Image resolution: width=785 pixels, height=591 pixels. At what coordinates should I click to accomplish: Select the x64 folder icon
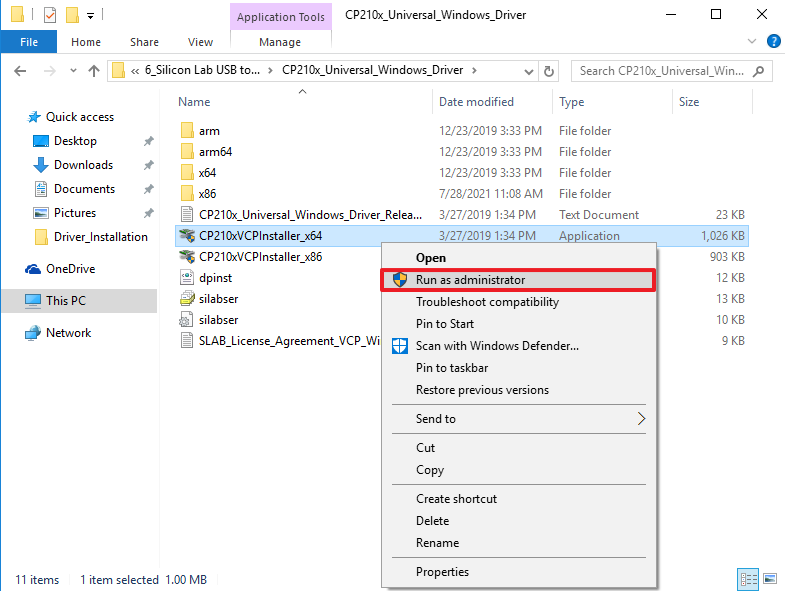pyautogui.click(x=187, y=173)
